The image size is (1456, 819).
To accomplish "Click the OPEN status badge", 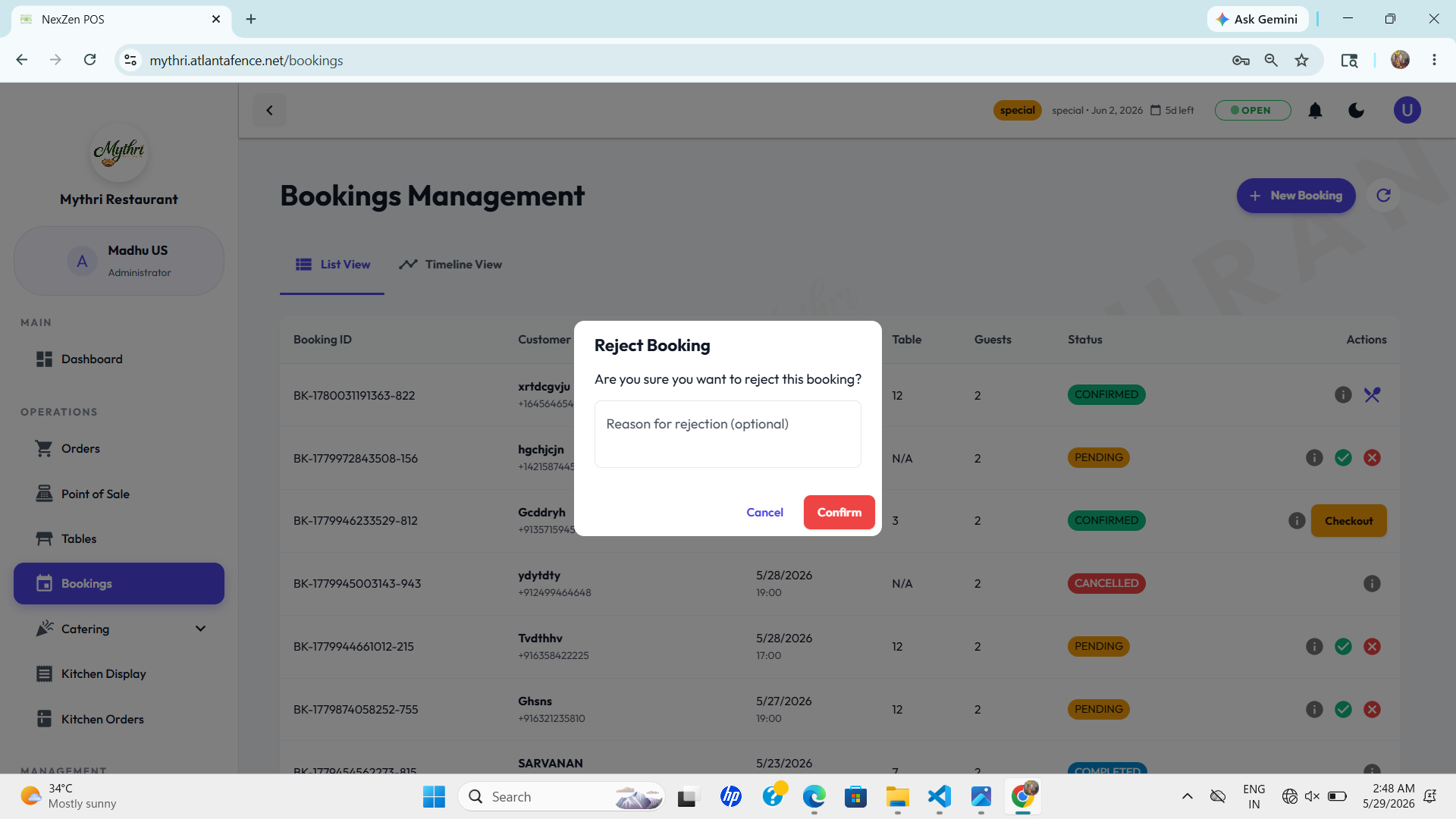I will click(1252, 111).
